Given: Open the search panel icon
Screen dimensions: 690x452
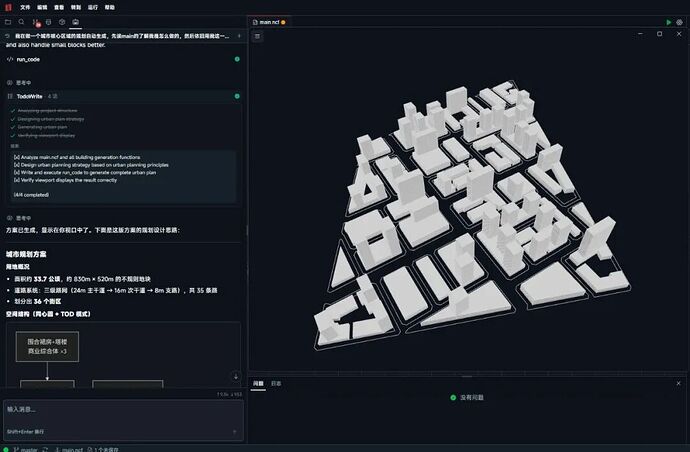Looking at the screenshot, I should click(21, 22).
